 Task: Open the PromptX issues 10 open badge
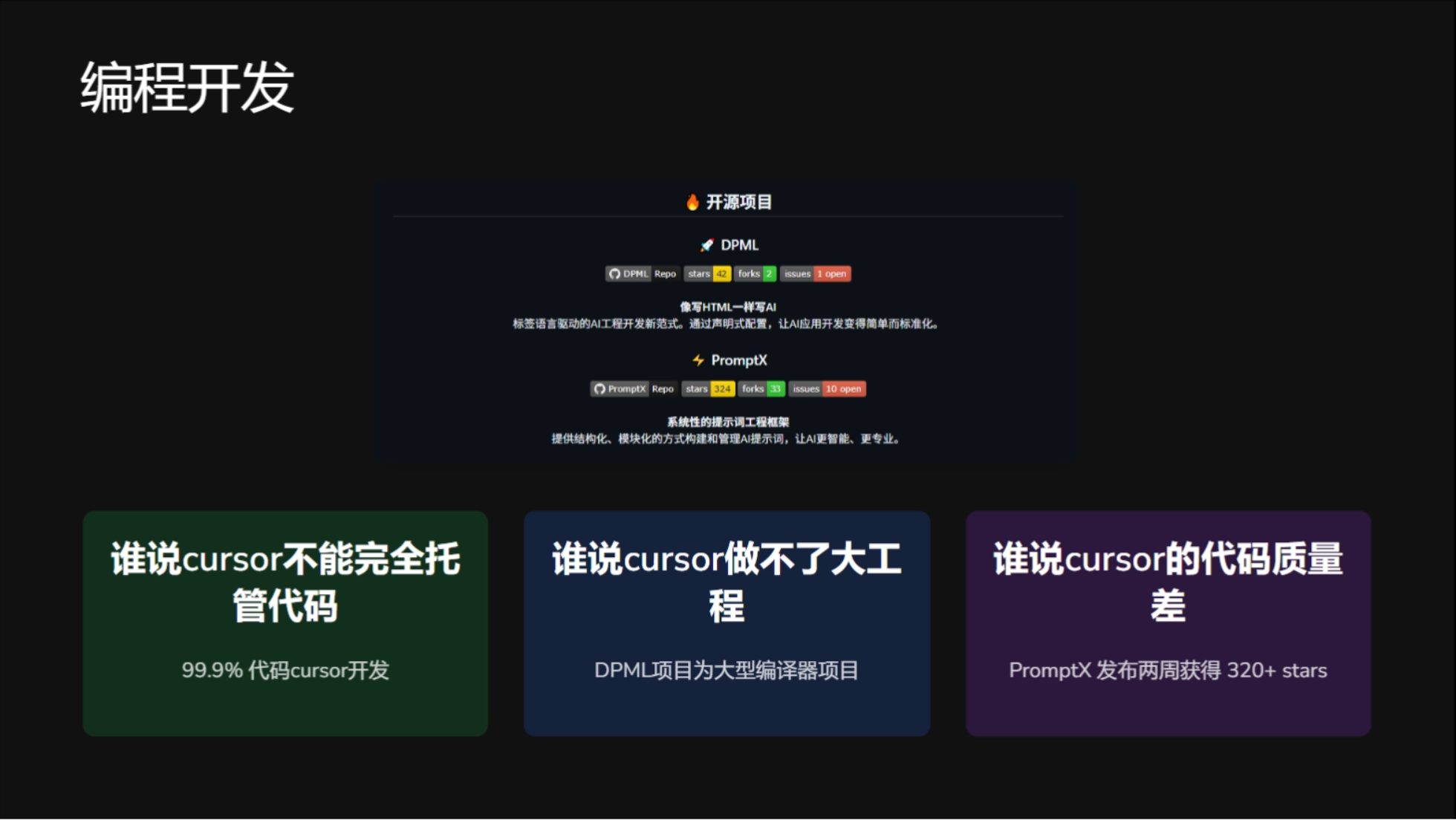tap(828, 389)
